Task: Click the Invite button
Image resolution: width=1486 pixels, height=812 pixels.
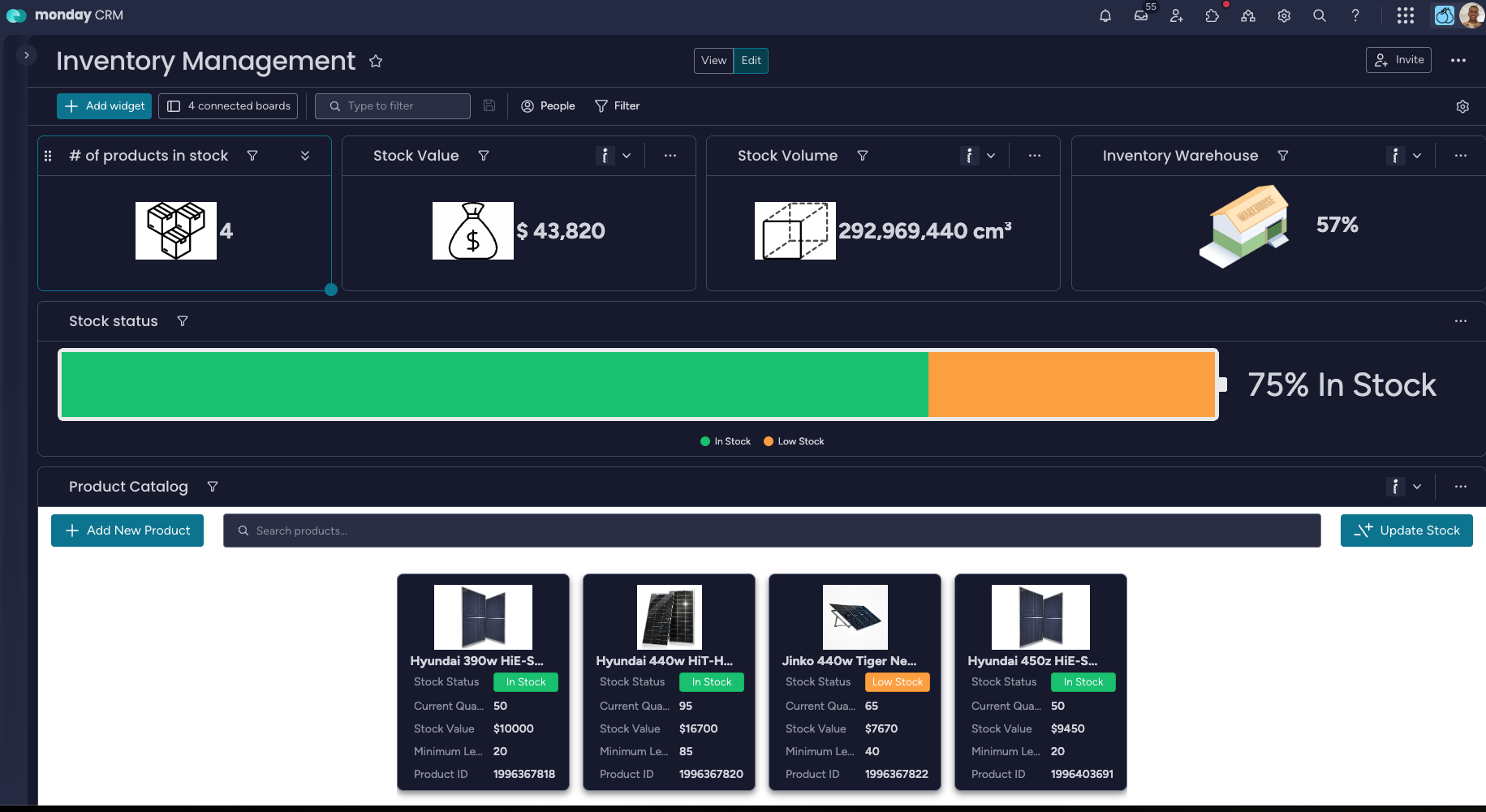Action: (x=1398, y=60)
